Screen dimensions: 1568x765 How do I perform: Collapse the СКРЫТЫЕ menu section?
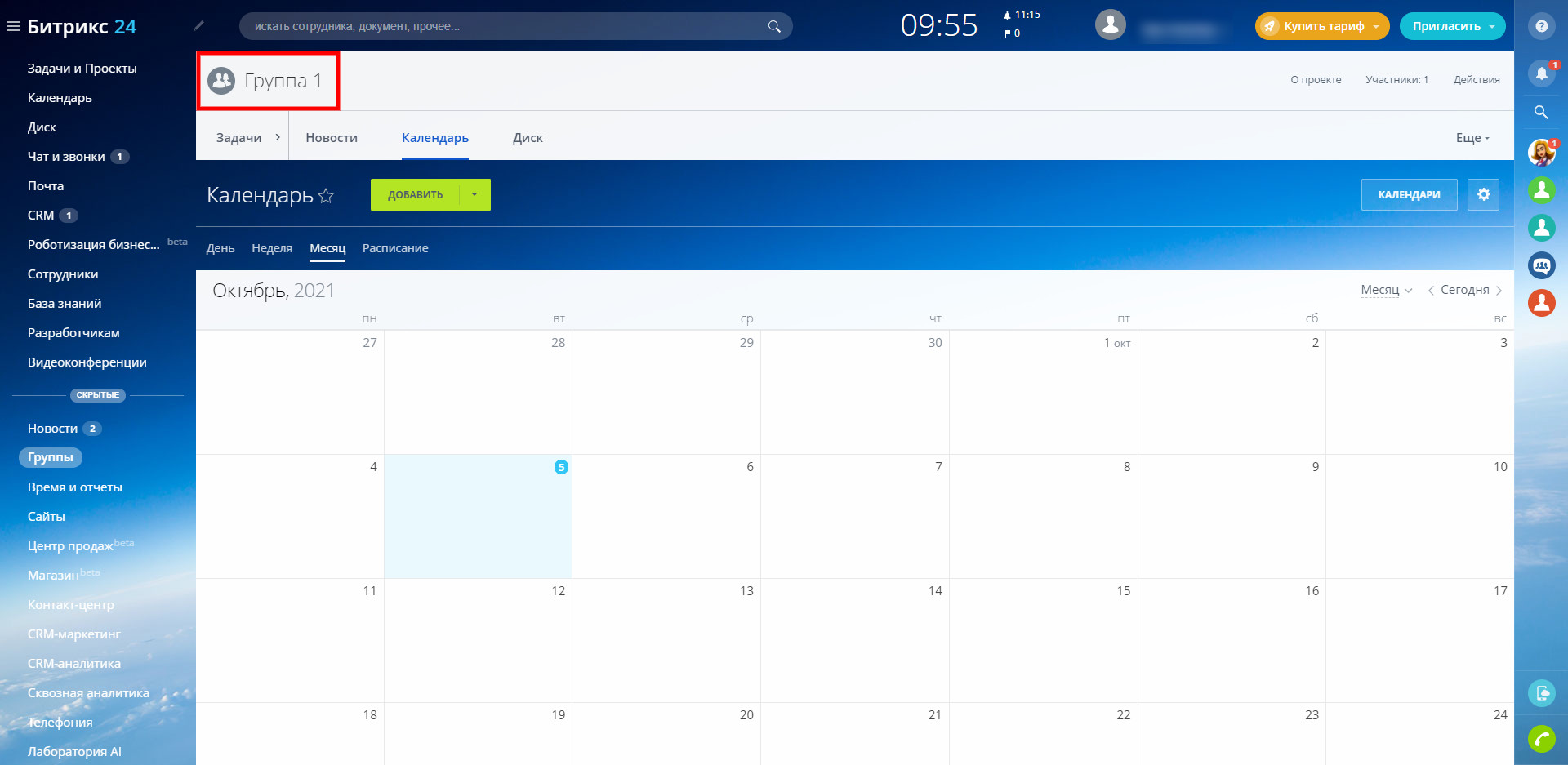click(x=98, y=395)
